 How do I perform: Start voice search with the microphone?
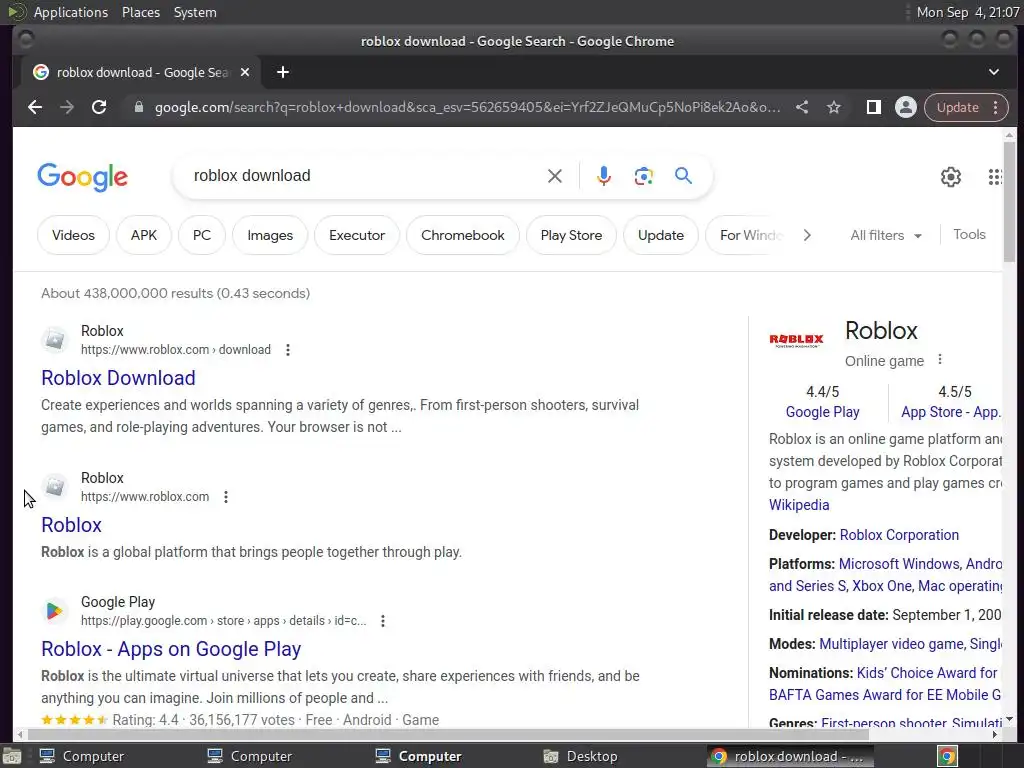click(603, 176)
